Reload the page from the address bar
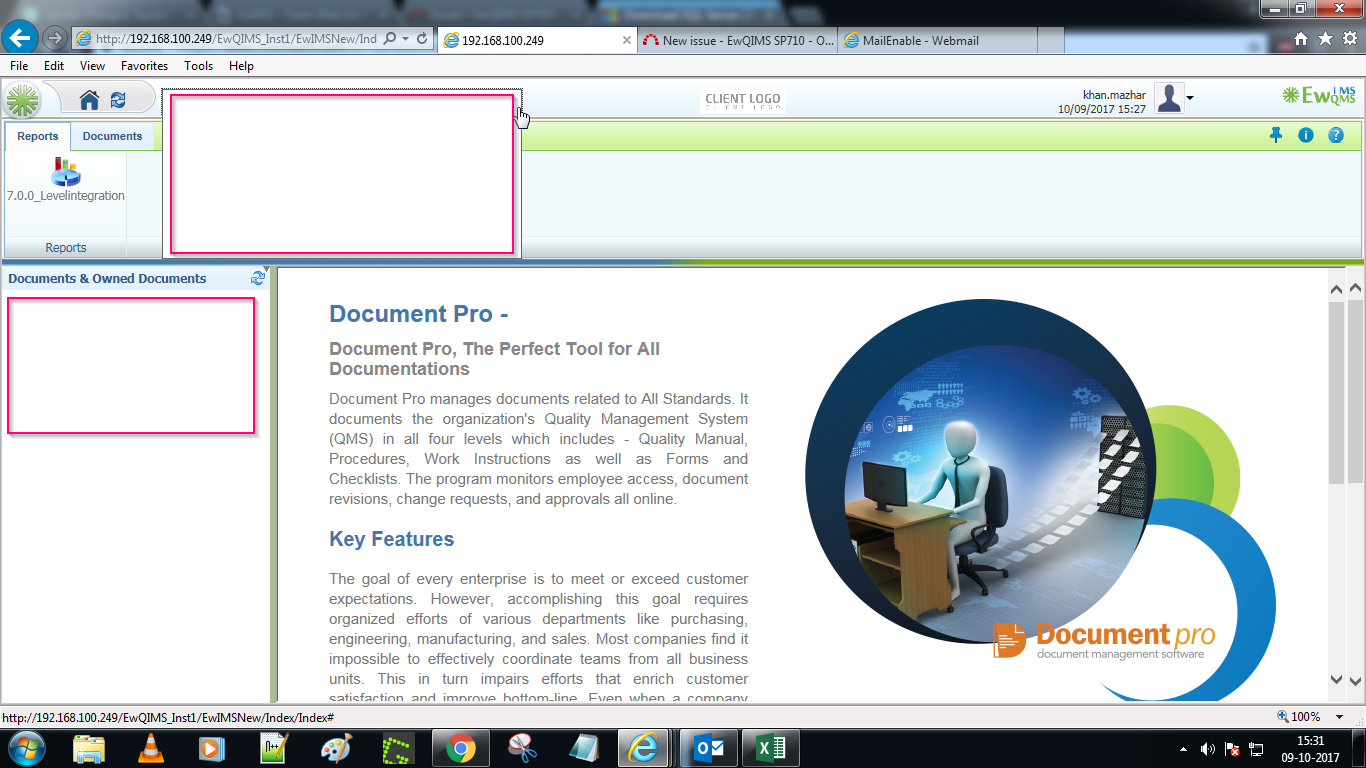 pos(422,39)
